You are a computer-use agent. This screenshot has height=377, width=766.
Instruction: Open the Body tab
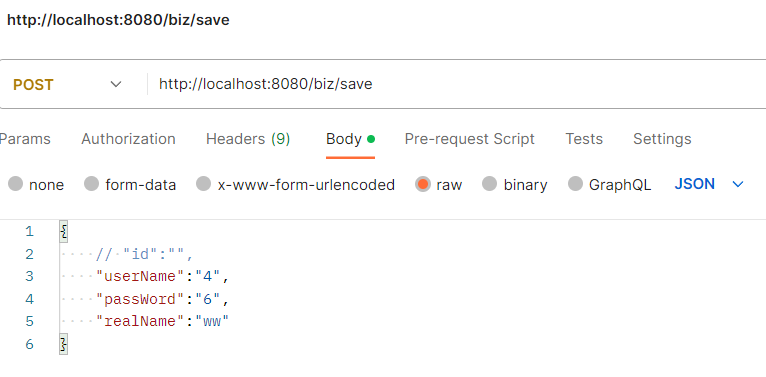pos(350,139)
